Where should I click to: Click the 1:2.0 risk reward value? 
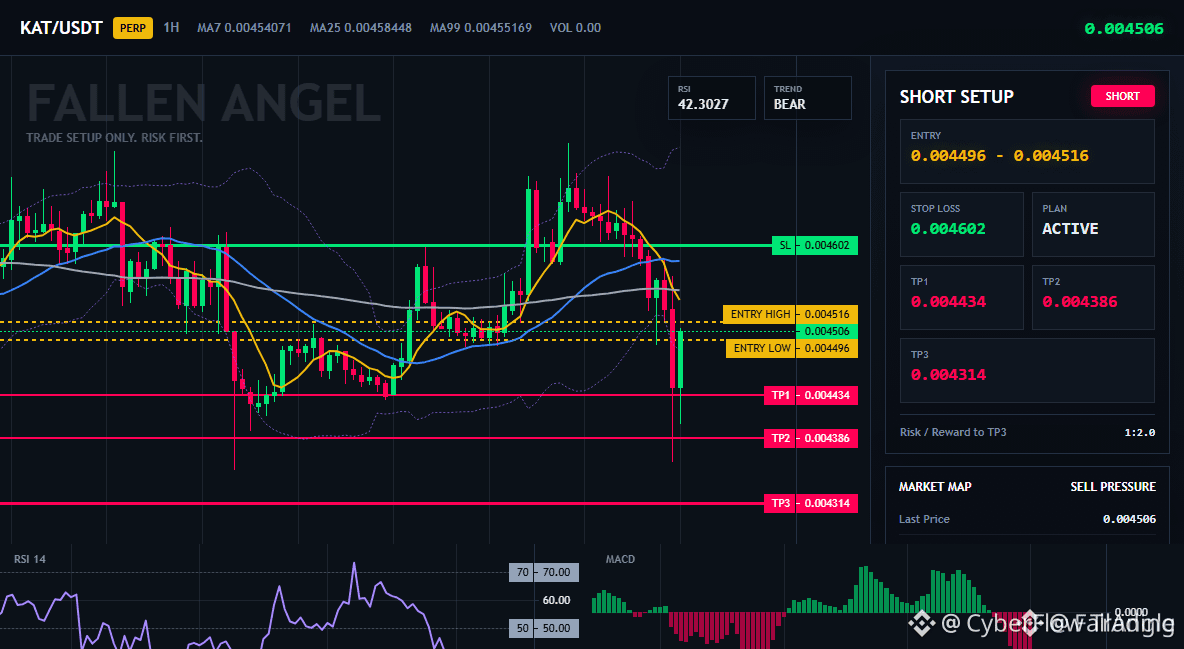click(1139, 433)
